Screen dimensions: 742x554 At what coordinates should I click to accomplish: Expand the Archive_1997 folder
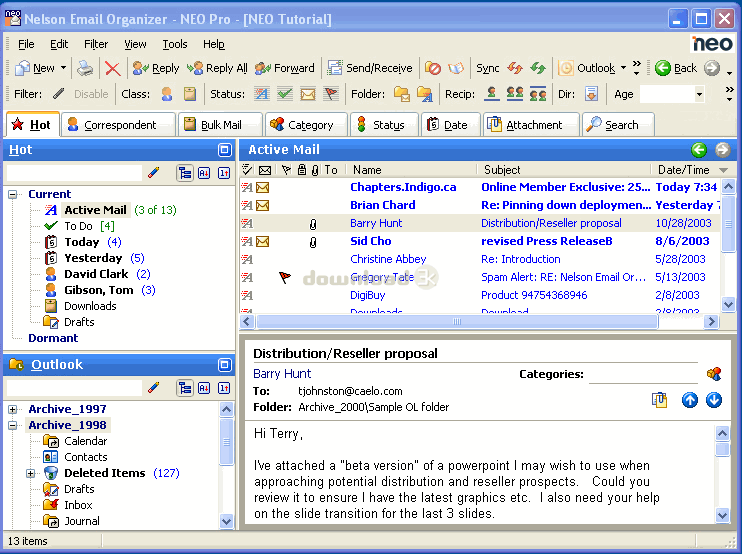[13, 409]
